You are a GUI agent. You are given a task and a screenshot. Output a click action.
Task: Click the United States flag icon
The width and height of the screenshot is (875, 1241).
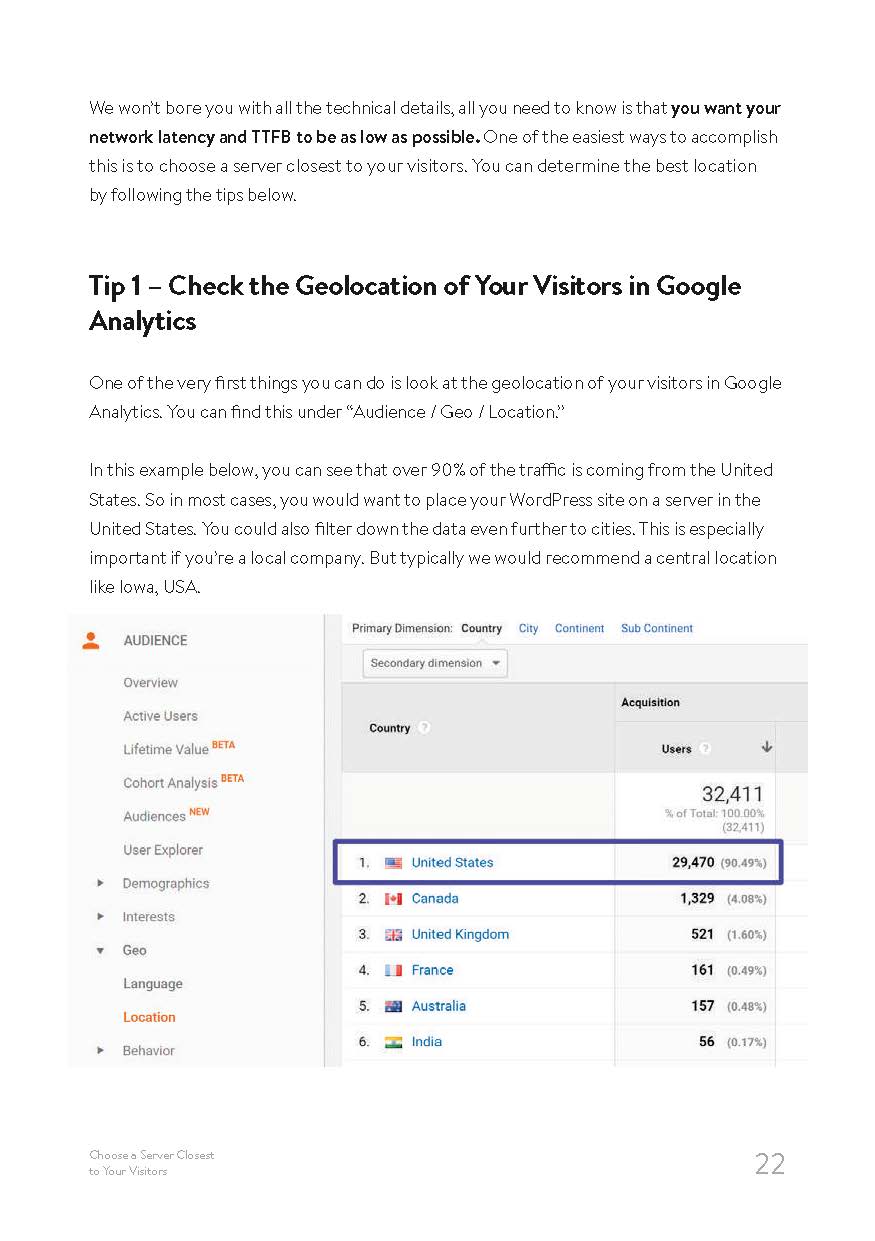click(x=393, y=863)
